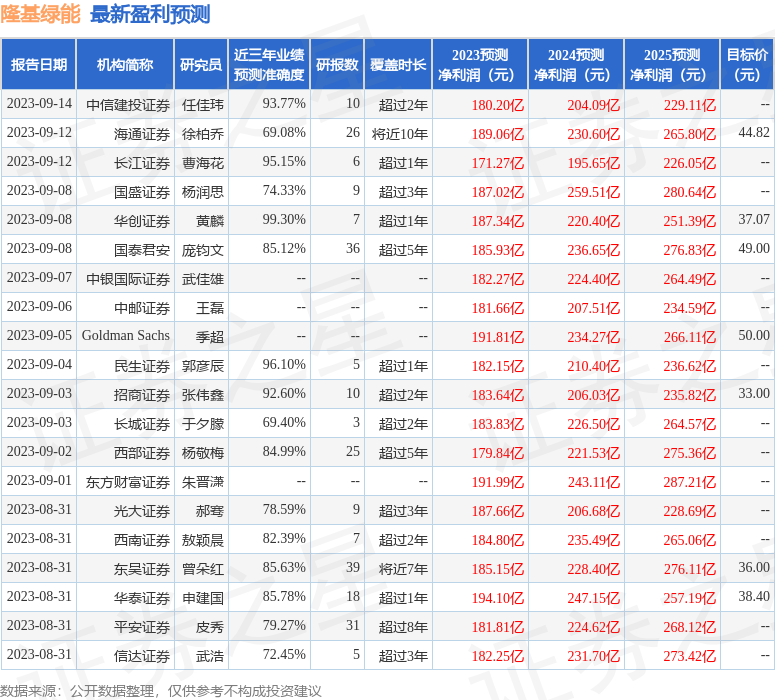Viewport: 775px width, 700px height.
Task: Click 2023 profit 191.81亿
Action: pyautogui.click(x=497, y=337)
